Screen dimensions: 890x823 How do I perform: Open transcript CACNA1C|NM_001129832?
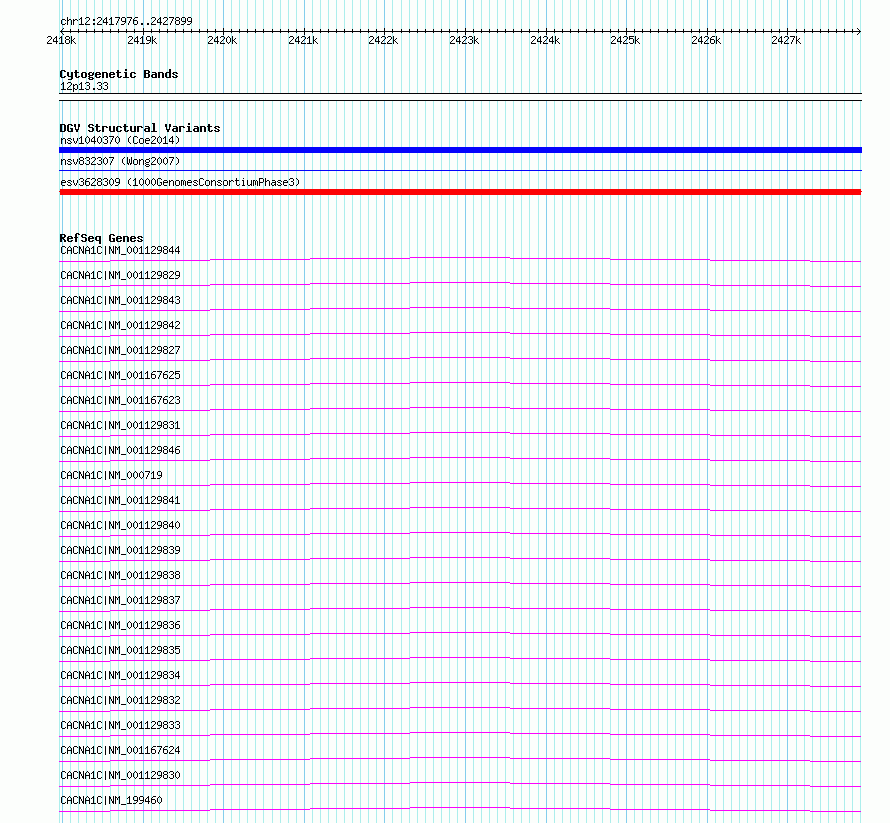[x=120, y=700]
